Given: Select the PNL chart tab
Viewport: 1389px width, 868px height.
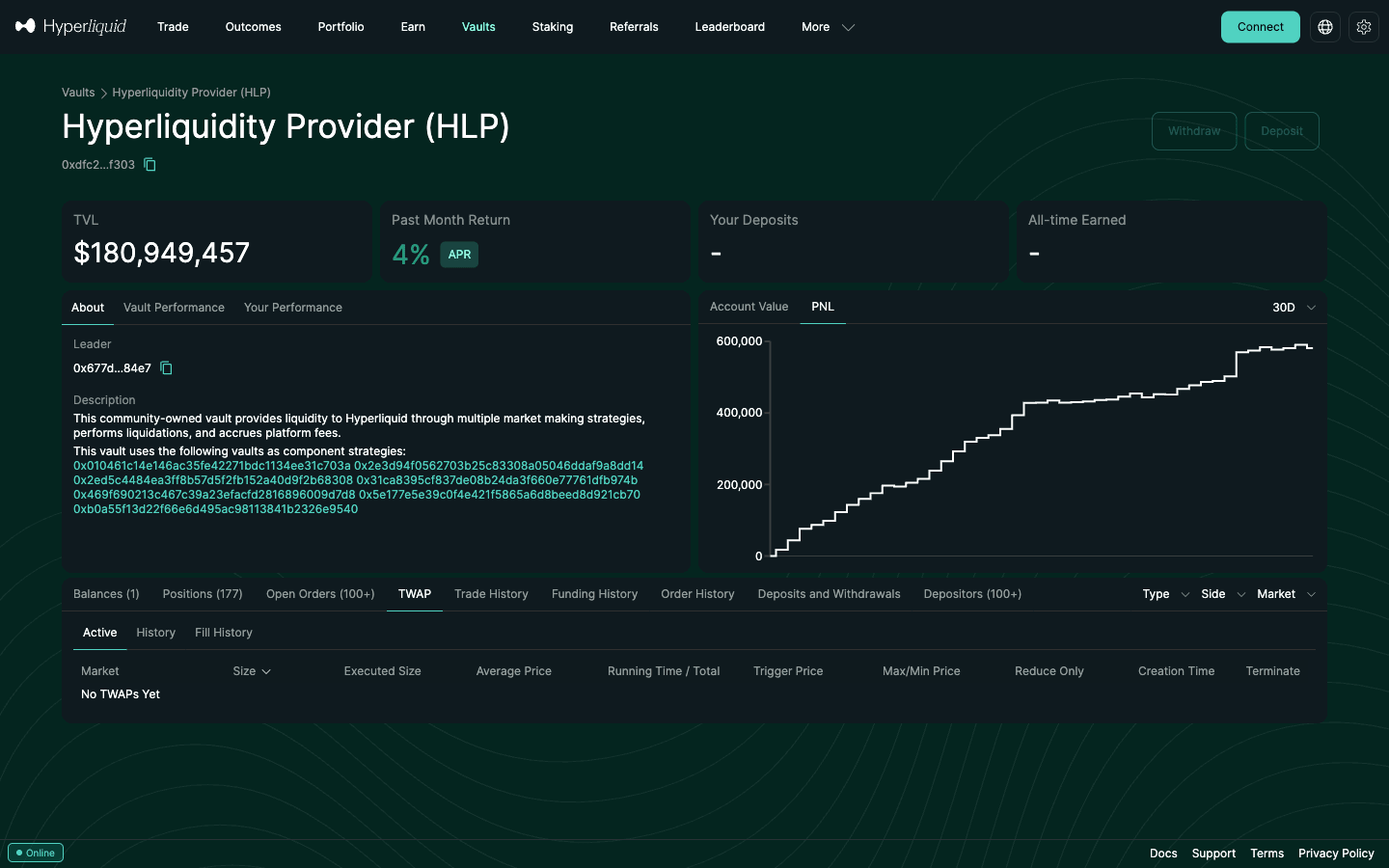Looking at the screenshot, I should point(823,307).
